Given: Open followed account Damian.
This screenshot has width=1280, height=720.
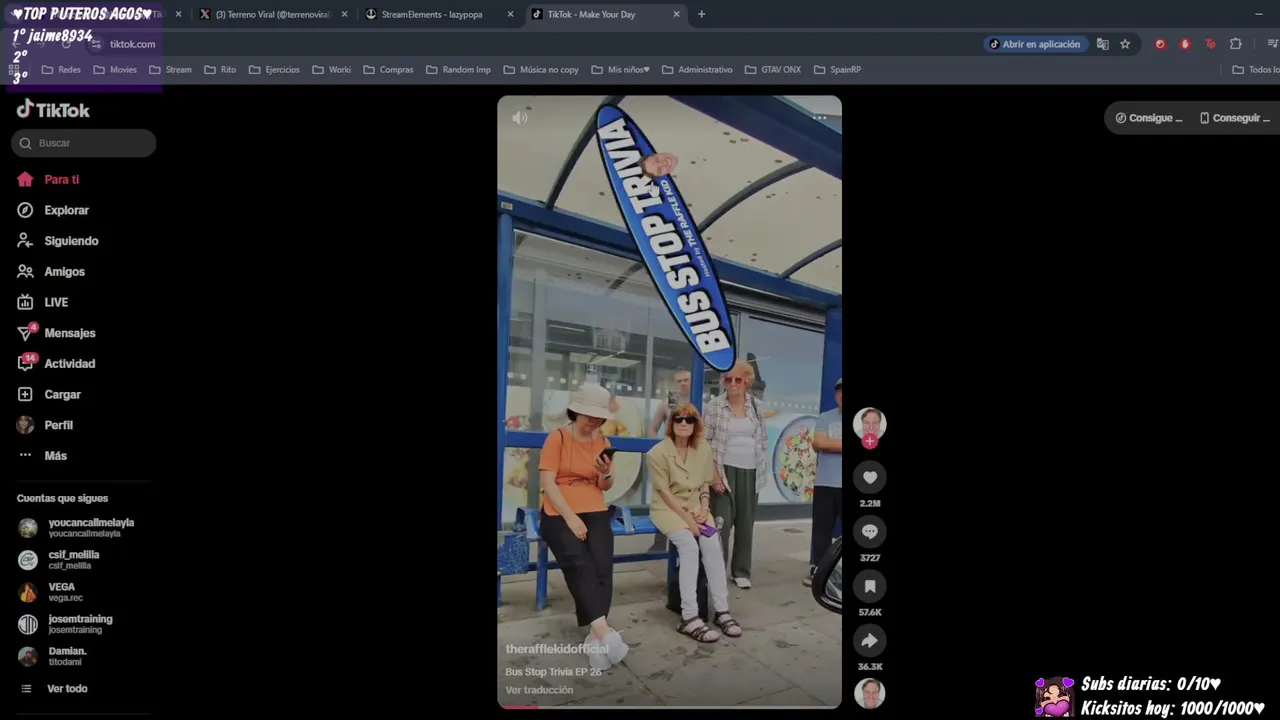Looking at the screenshot, I should click(53, 655).
